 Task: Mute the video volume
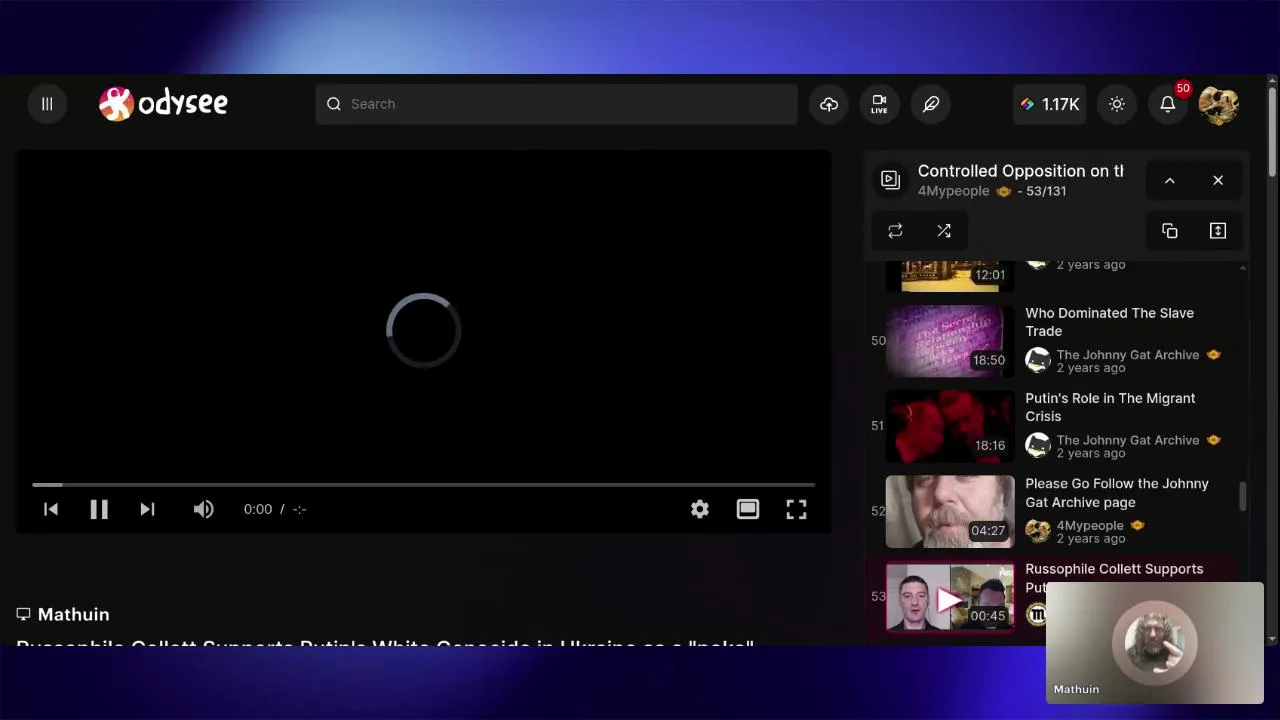pos(203,509)
